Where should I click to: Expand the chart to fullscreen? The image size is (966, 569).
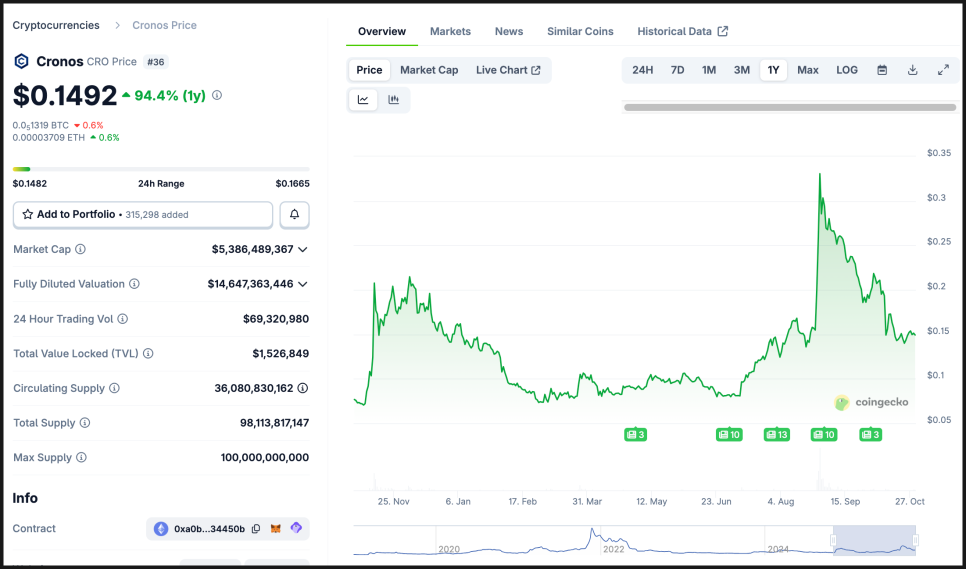(943, 70)
